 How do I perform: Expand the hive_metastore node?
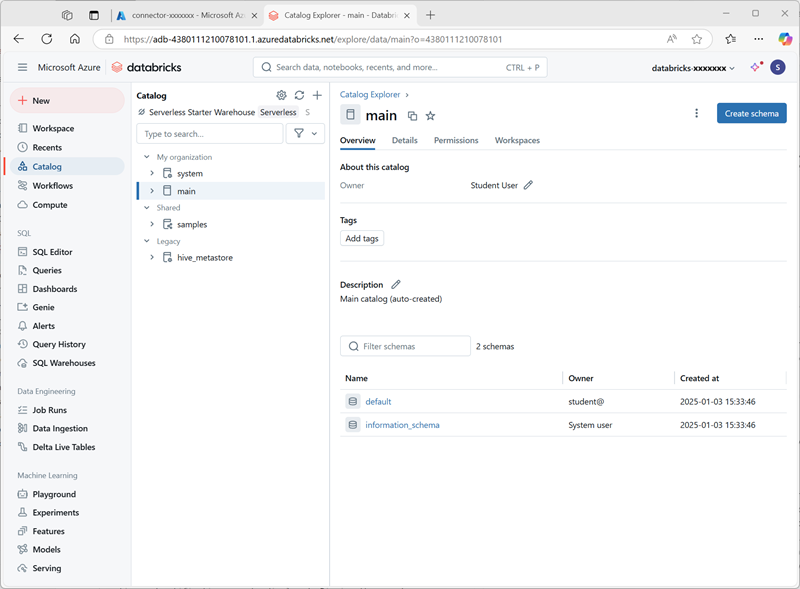click(152, 258)
